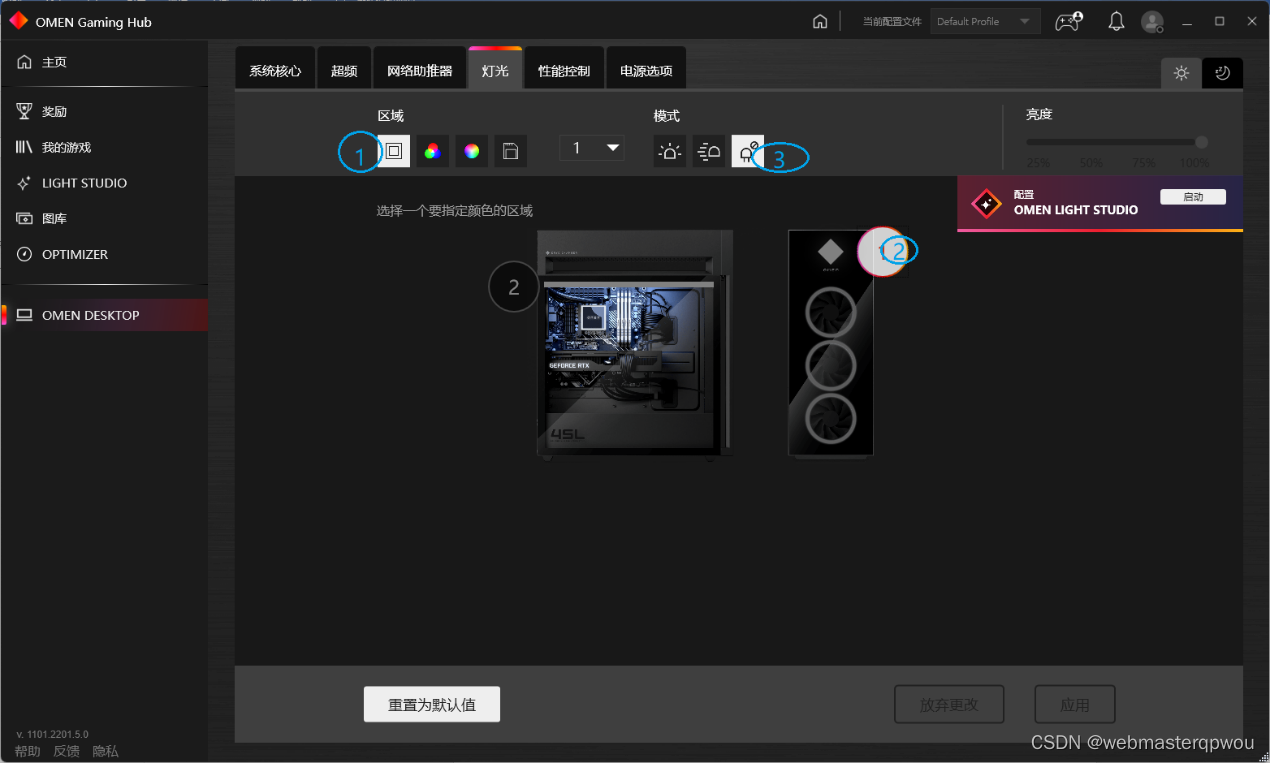Click the 应用 apply button
The height and width of the screenshot is (763, 1270).
coord(1075,704)
